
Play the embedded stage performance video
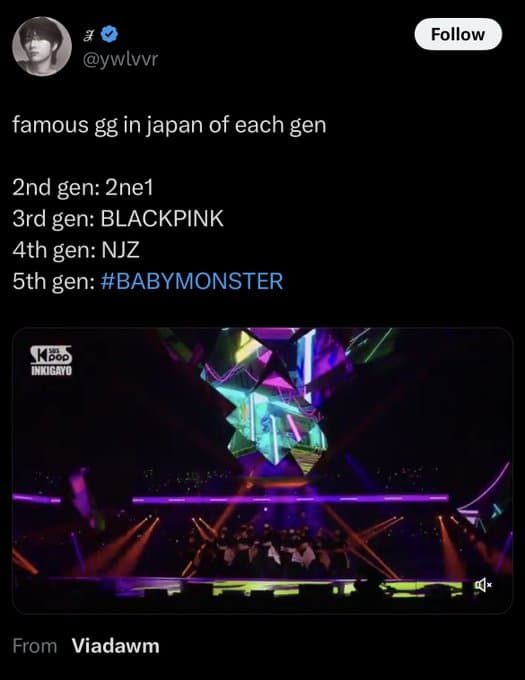[x=262, y=470]
